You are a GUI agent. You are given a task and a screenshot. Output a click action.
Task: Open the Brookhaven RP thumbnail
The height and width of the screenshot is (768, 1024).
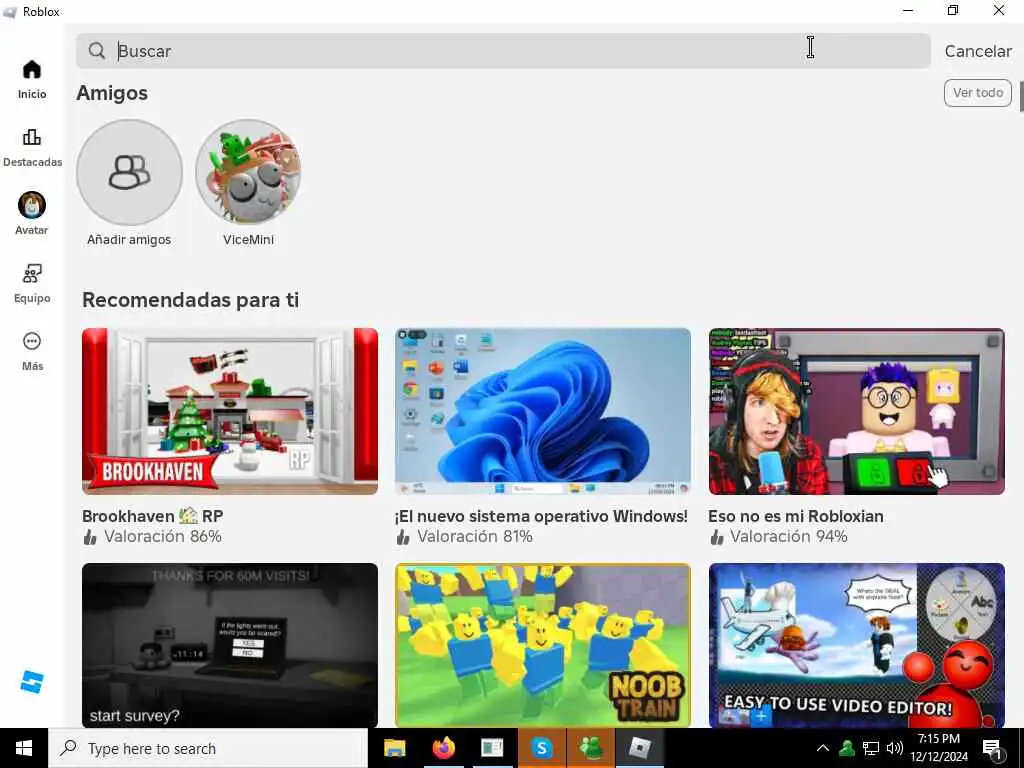(x=230, y=411)
